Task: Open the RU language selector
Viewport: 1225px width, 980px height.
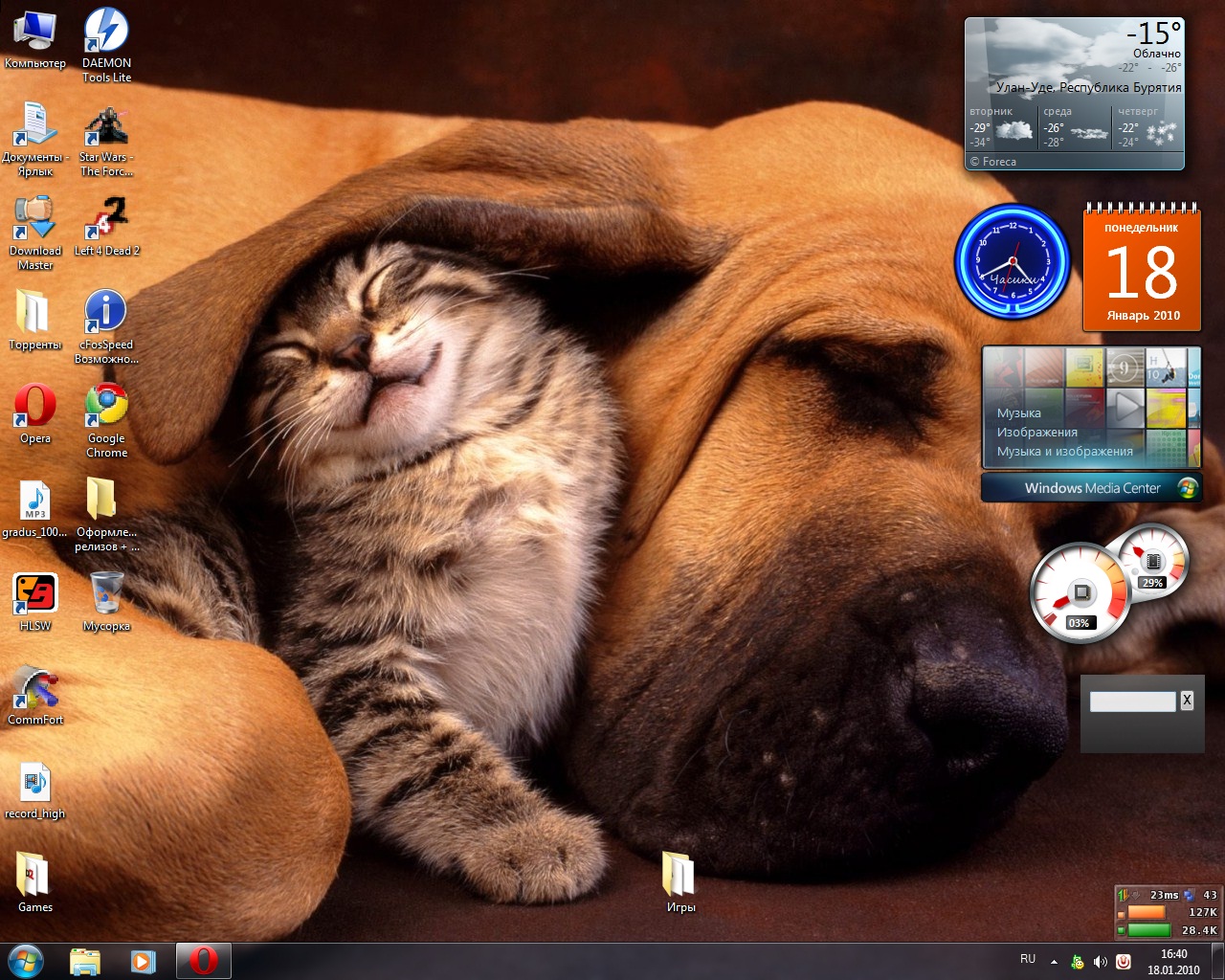Action: coord(1028,959)
